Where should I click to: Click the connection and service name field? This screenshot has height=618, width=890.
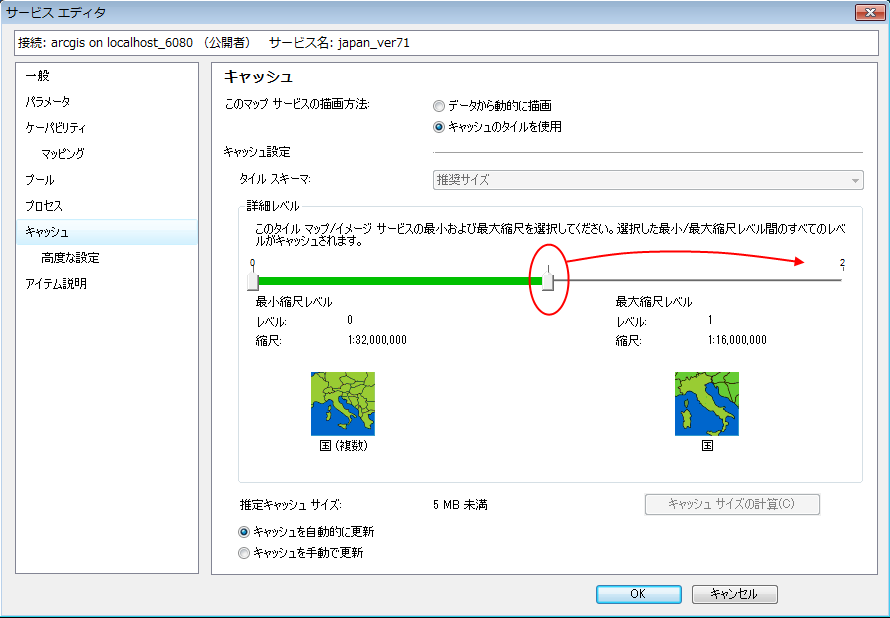446,43
